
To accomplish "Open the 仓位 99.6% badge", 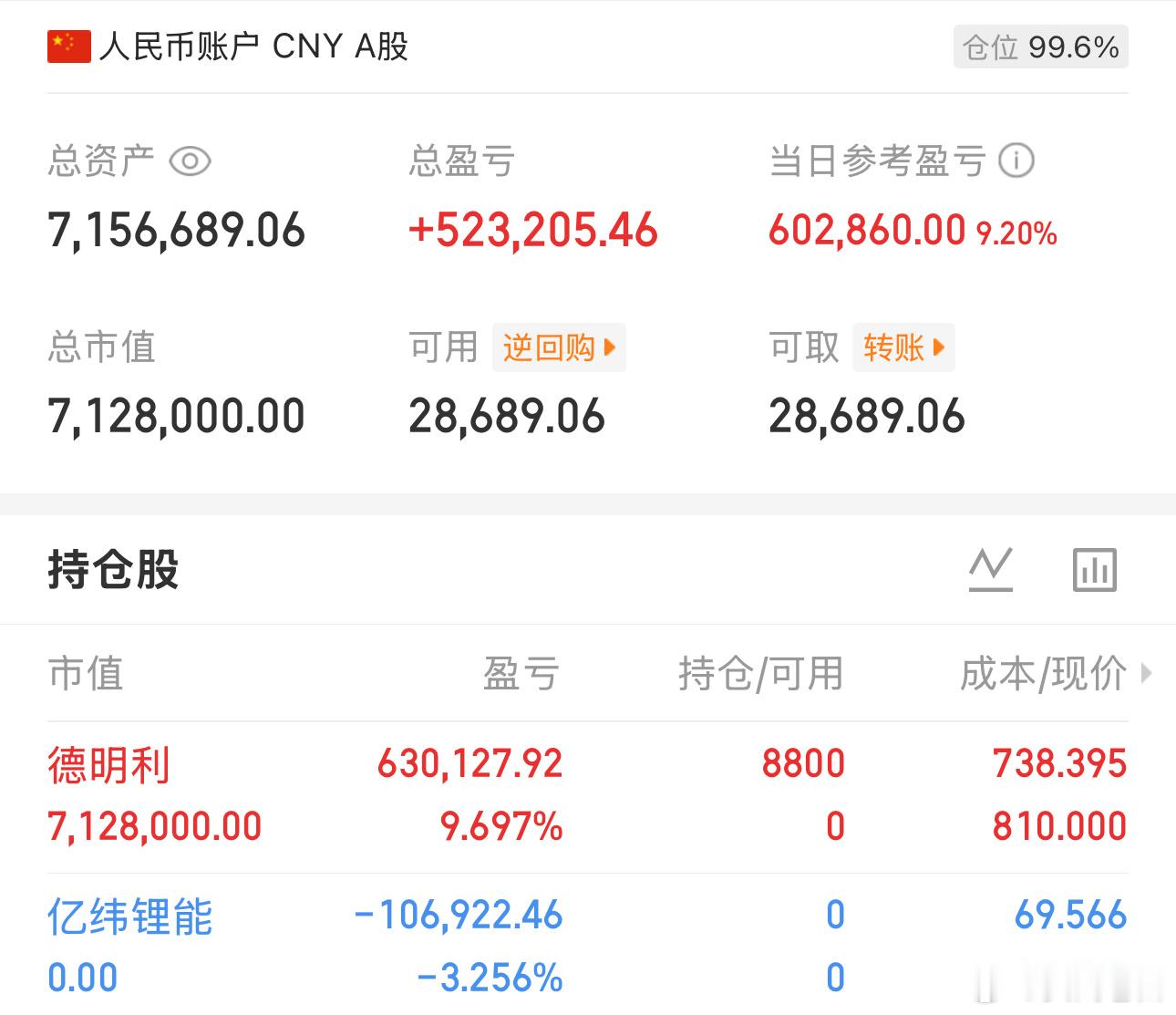I will [x=1041, y=47].
